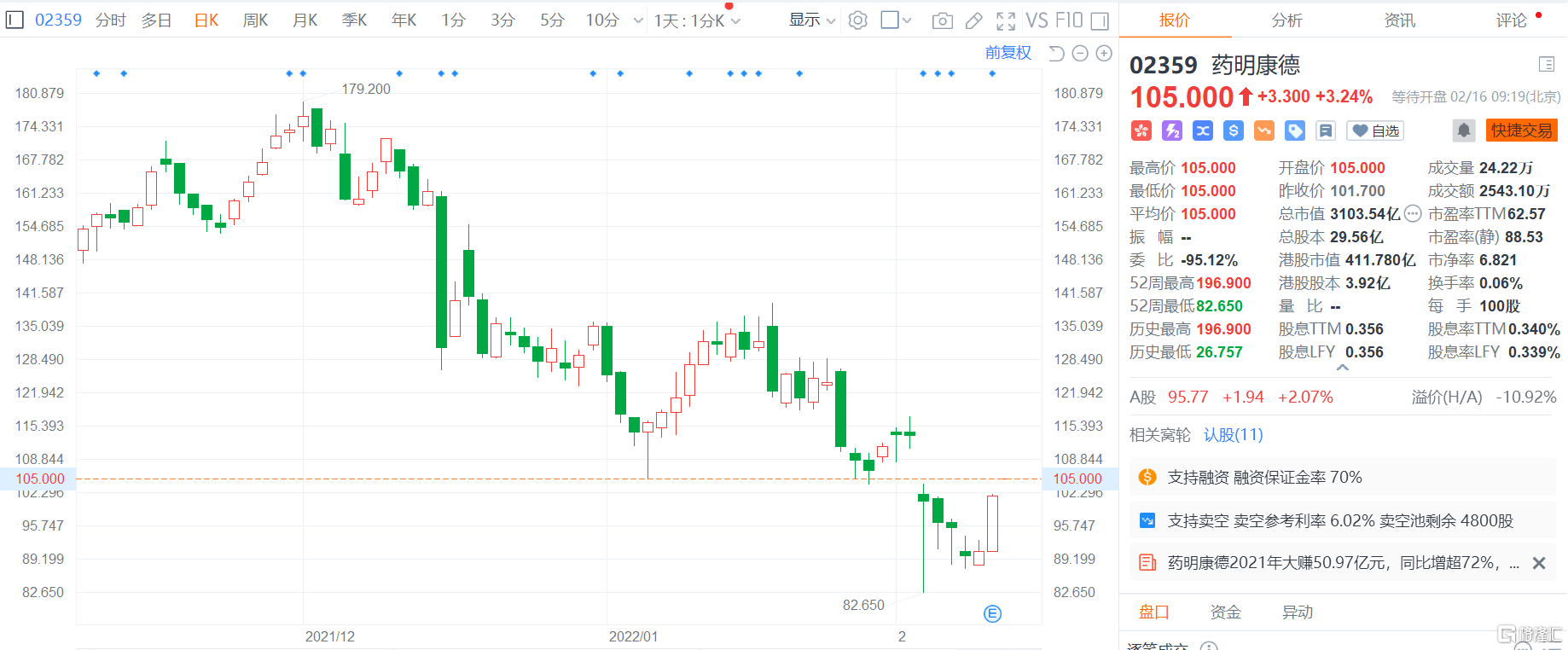Select 年K yearly candlestick view
Screen dimensions: 1568x650
(404, 20)
